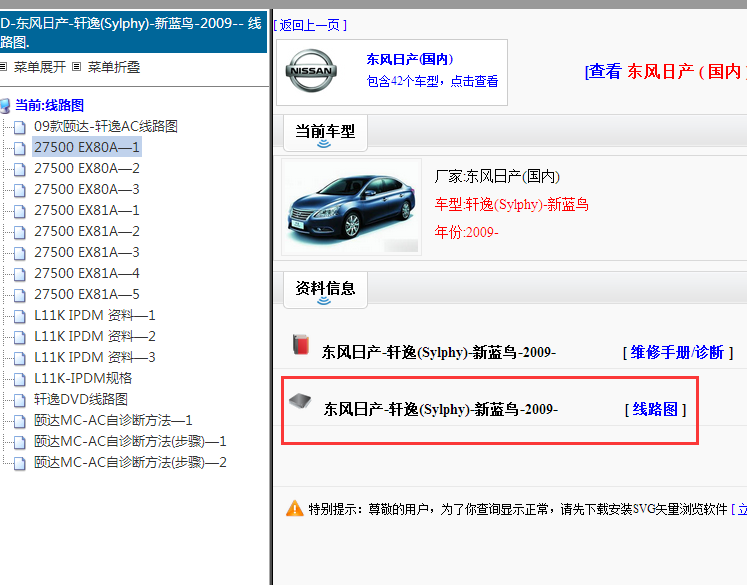The height and width of the screenshot is (585, 747).
Task: Click the 东风日产-轩逸(Sylphy)-新蓝鸟-2009- title in repair manual row
Action: pyautogui.click(x=439, y=353)
